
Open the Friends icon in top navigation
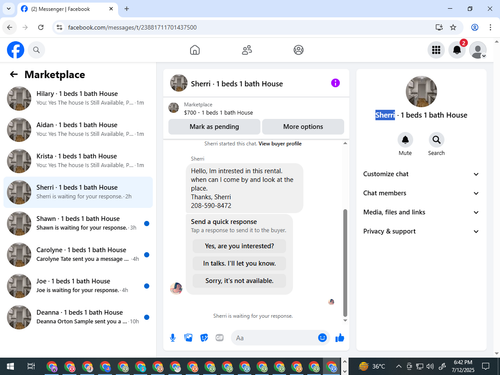[x=247, y=50]
